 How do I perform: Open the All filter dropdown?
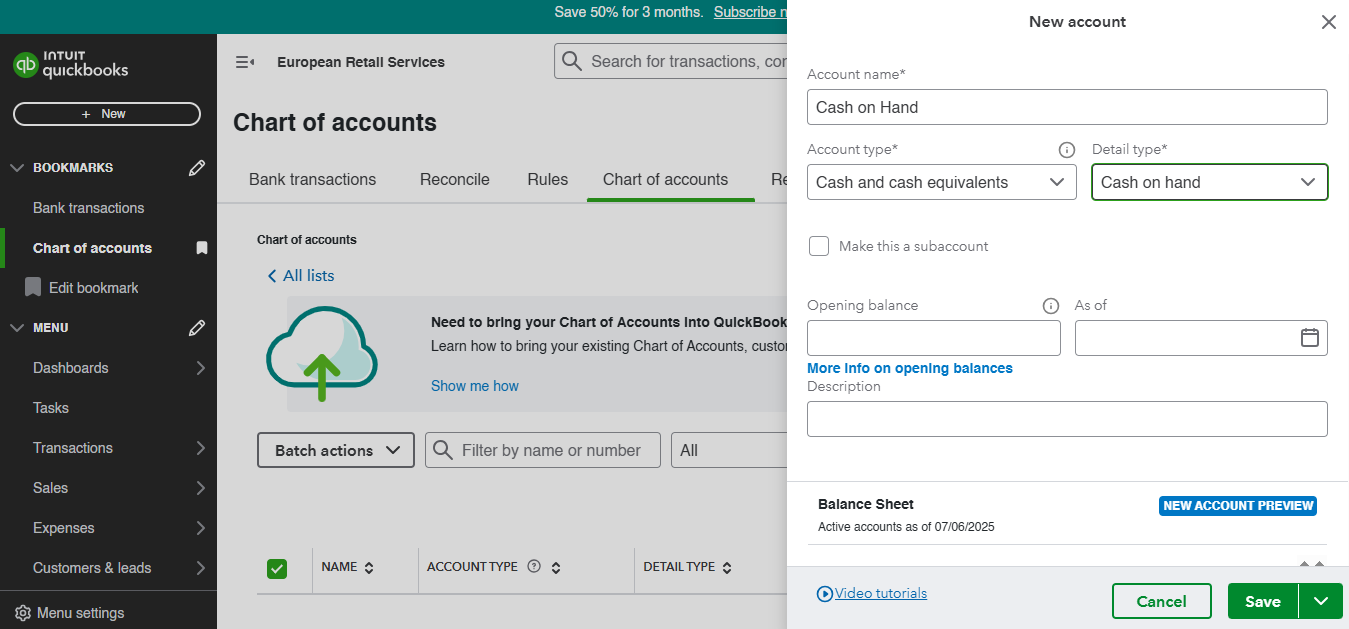[x=729, y=450]
